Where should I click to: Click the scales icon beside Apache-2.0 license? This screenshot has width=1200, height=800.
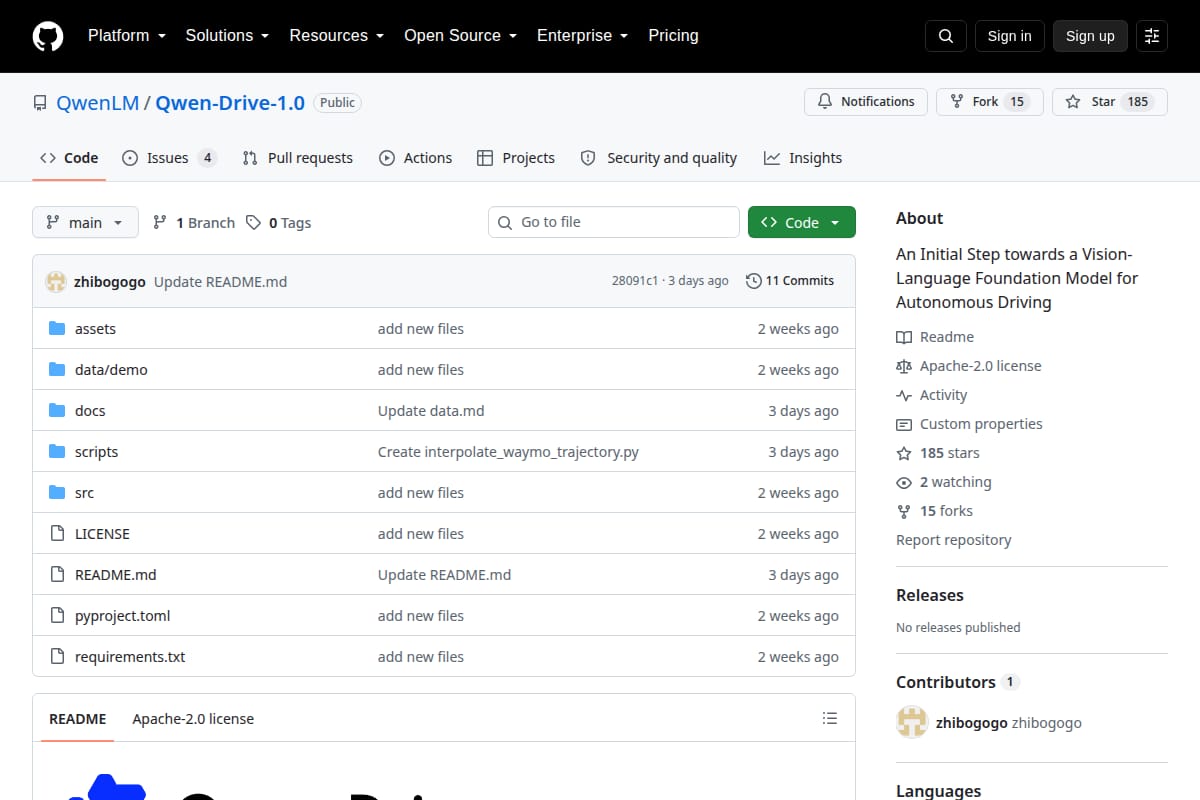coord(904,366)
